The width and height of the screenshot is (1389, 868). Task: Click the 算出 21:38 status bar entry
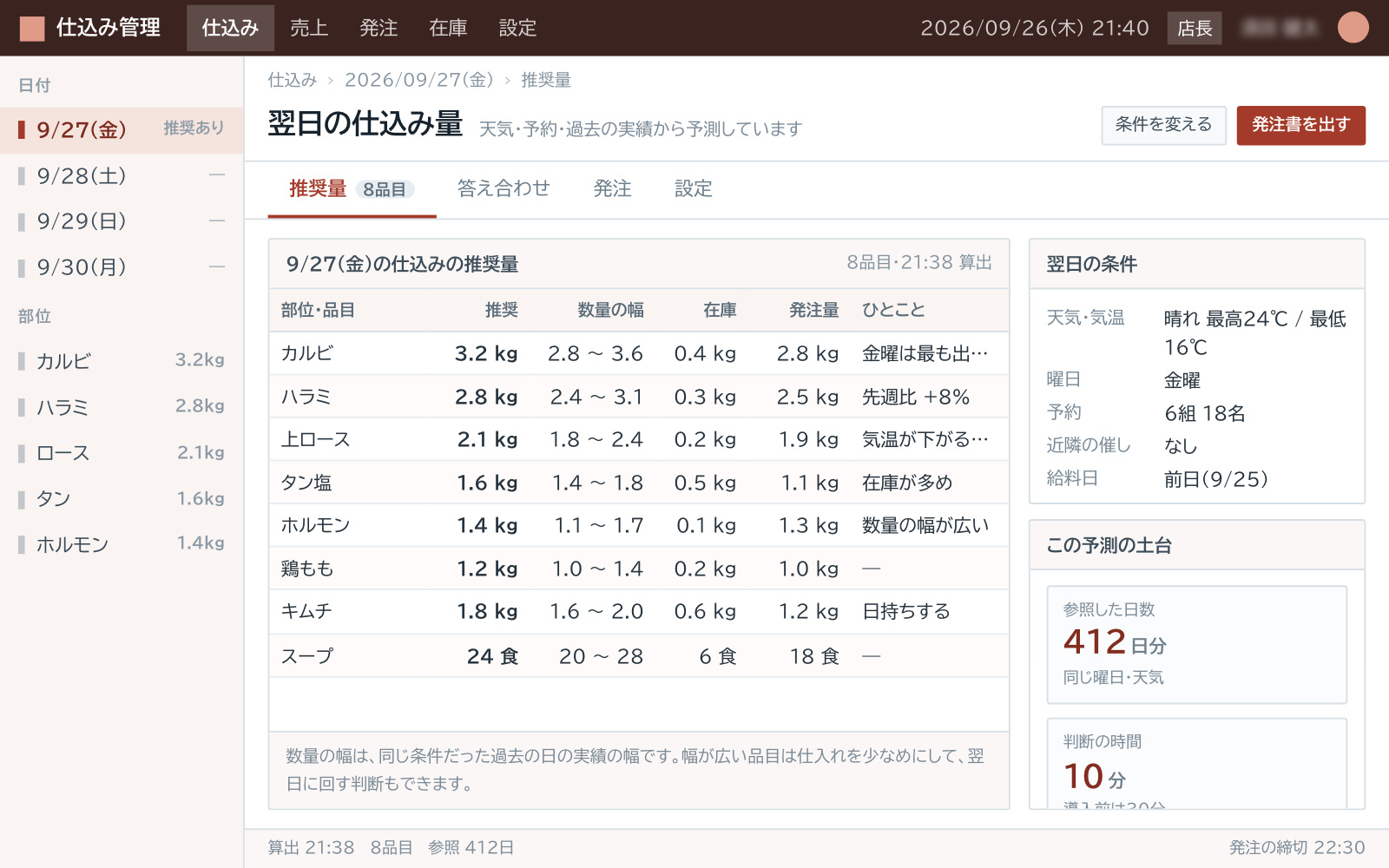click(x=311, y=847)
